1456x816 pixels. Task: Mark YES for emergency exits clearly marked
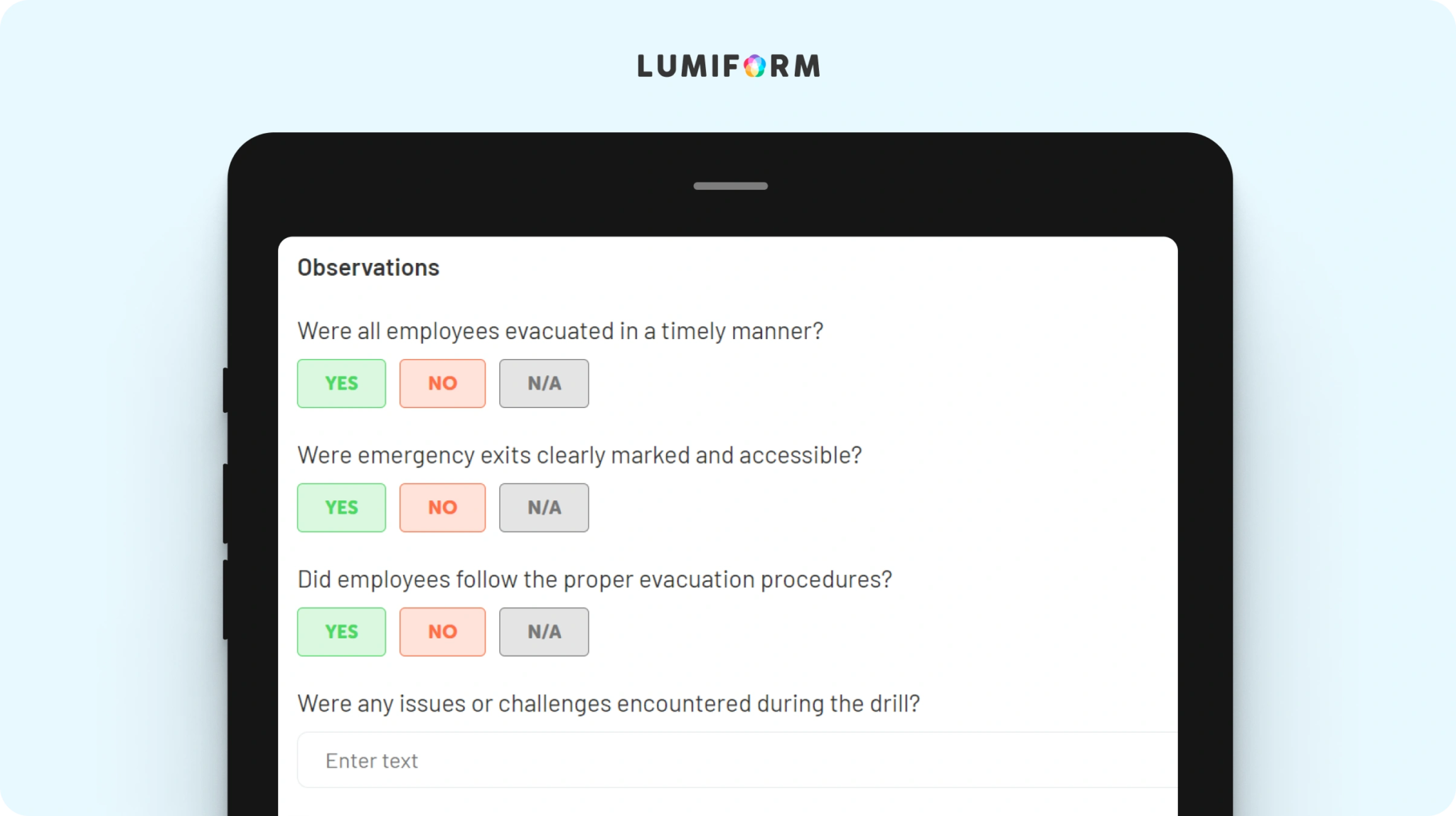point(341,508)
